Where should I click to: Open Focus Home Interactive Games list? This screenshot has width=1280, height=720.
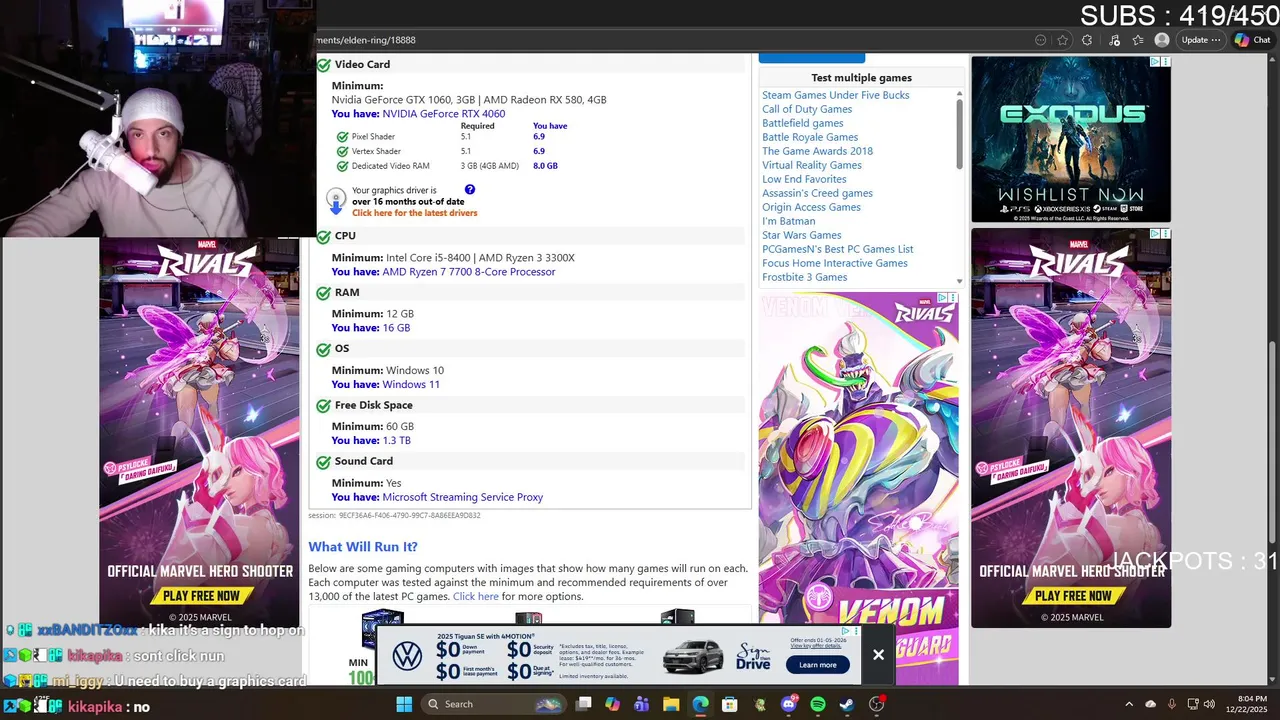pos(835,263)
